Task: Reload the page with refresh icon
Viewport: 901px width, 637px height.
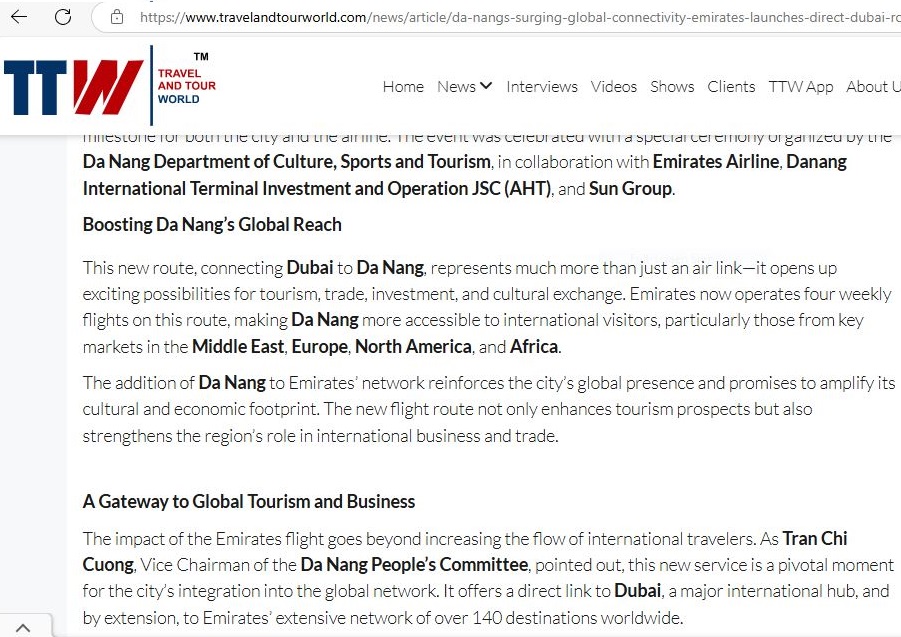Action: tap(63, 17)
